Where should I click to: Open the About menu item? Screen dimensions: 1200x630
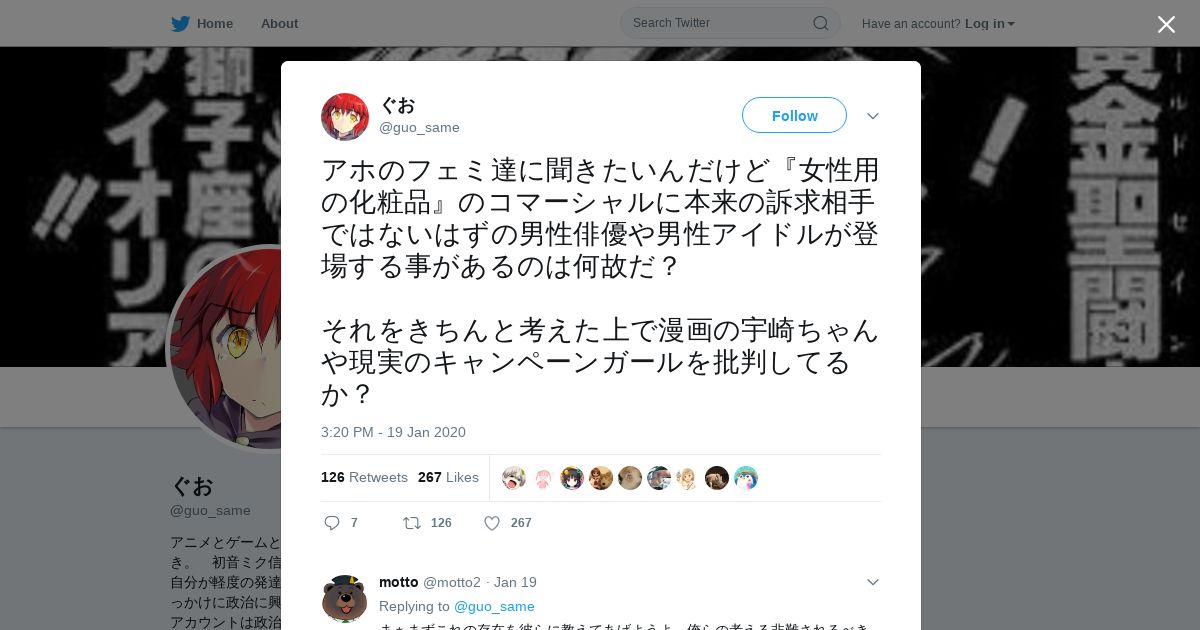click(279, 23)
